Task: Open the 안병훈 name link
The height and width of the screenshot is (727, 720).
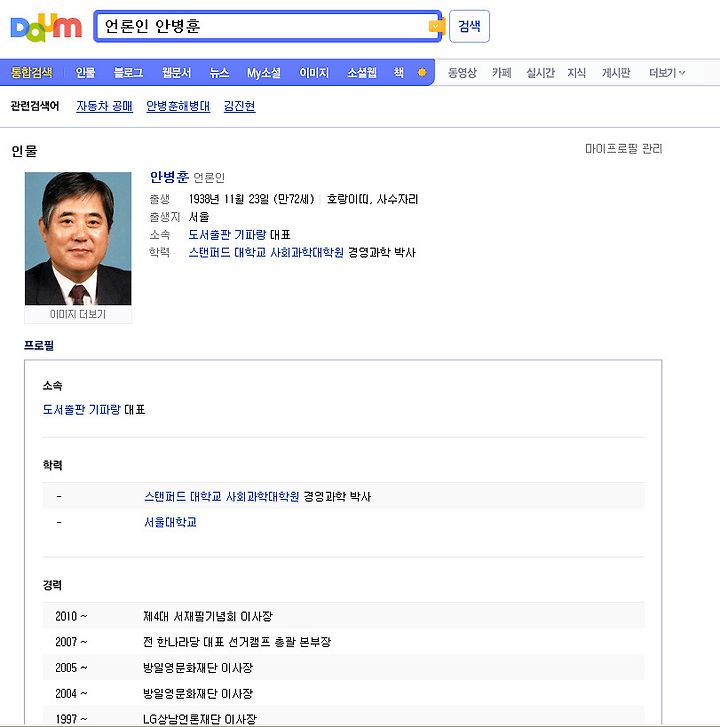Action: point(169,177)
